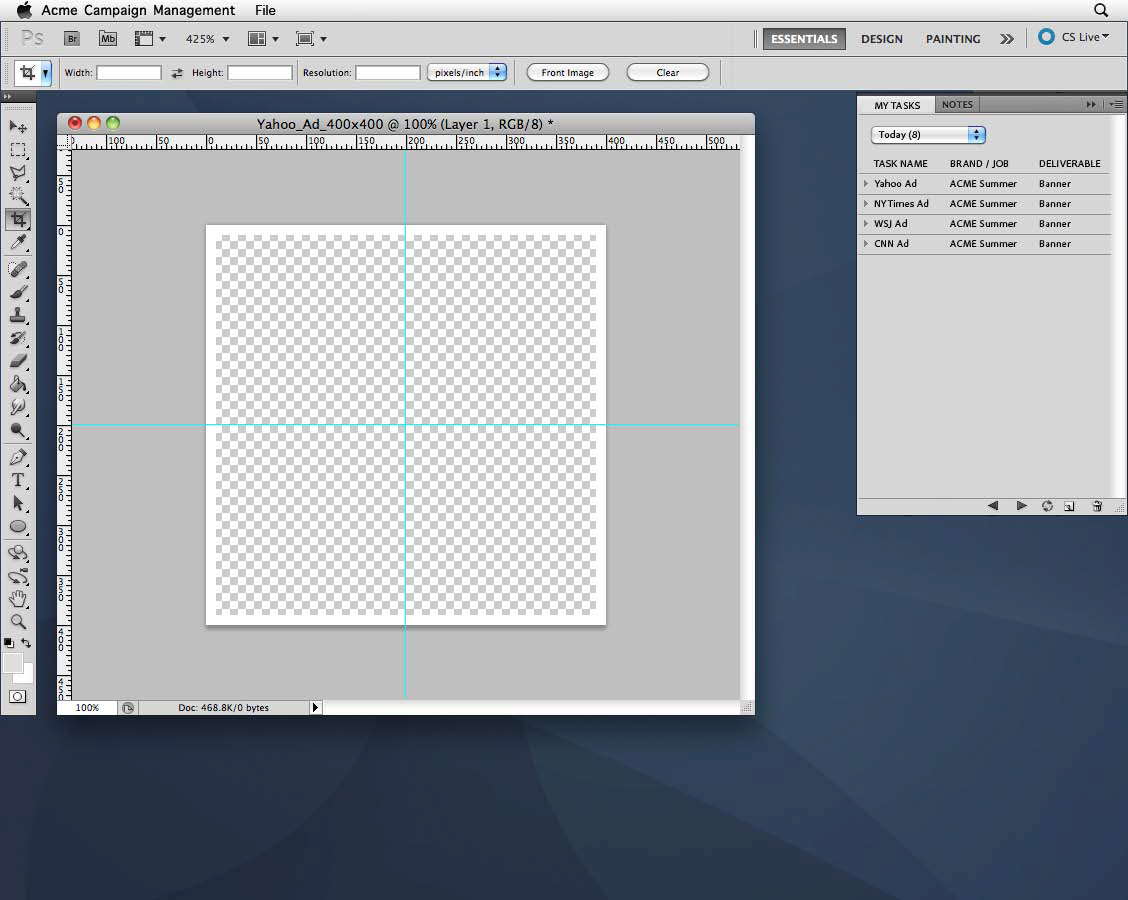1128x900 pixels.
Task: Go to next item in tasks panel
Action: click(x=1021, y=506)
